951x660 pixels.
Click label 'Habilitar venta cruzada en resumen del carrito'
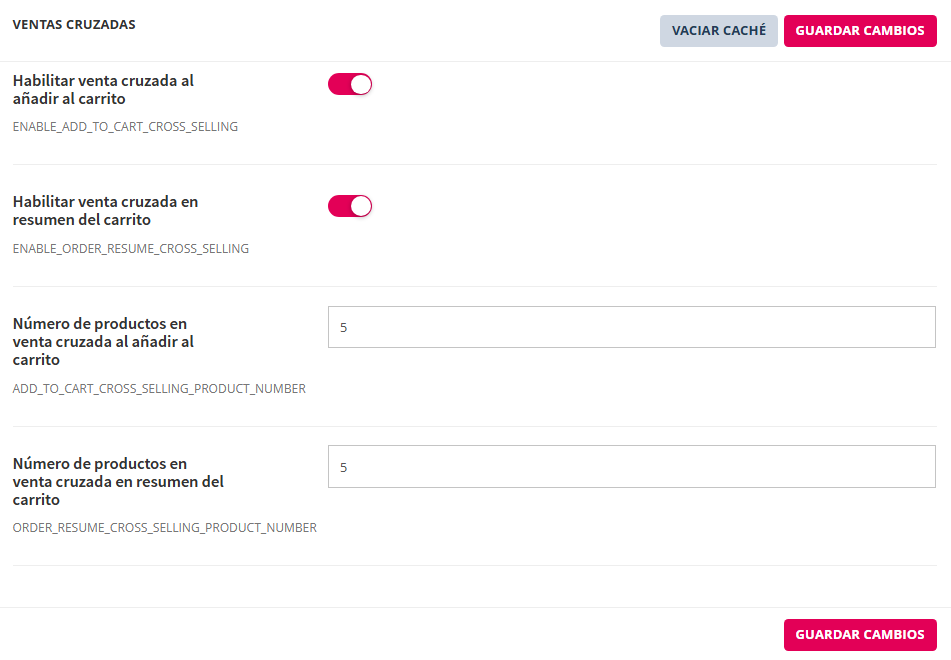[x=105, y=210]
